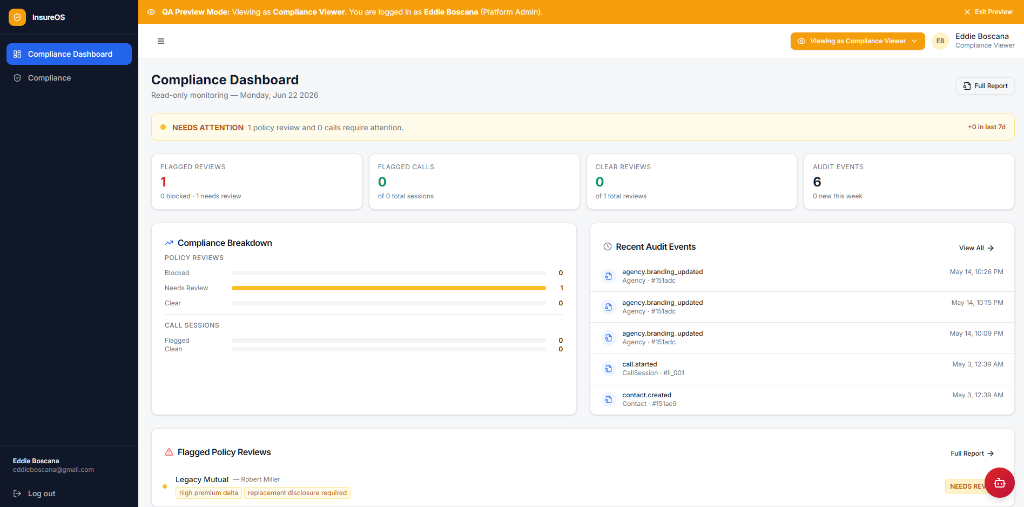Image resolution: width=1024 pixels, height=507 pixels.
Task: Click Full Report link in Flagged Policy Reviews
Action: [x=972, y=453]
